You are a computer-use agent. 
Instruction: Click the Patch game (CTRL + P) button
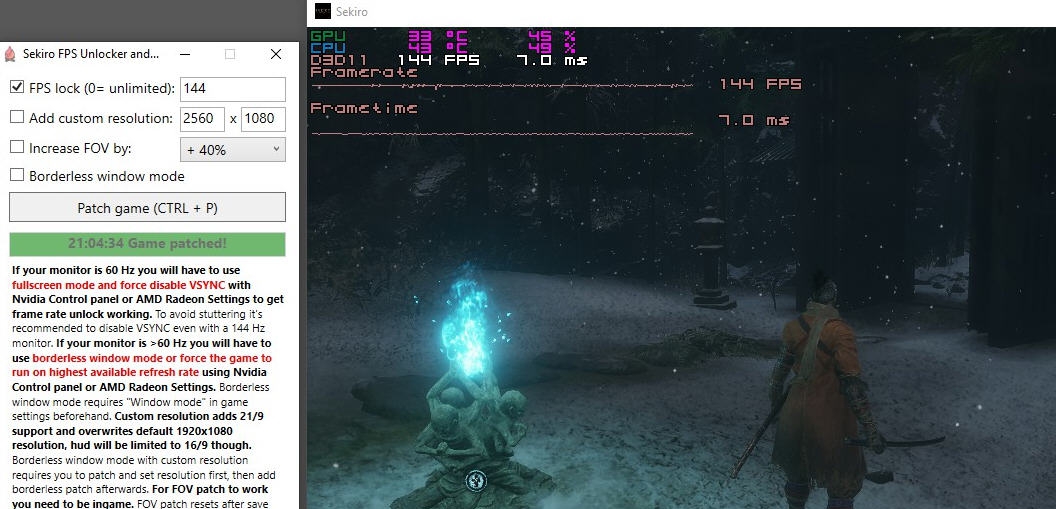[x=147, y=207]
